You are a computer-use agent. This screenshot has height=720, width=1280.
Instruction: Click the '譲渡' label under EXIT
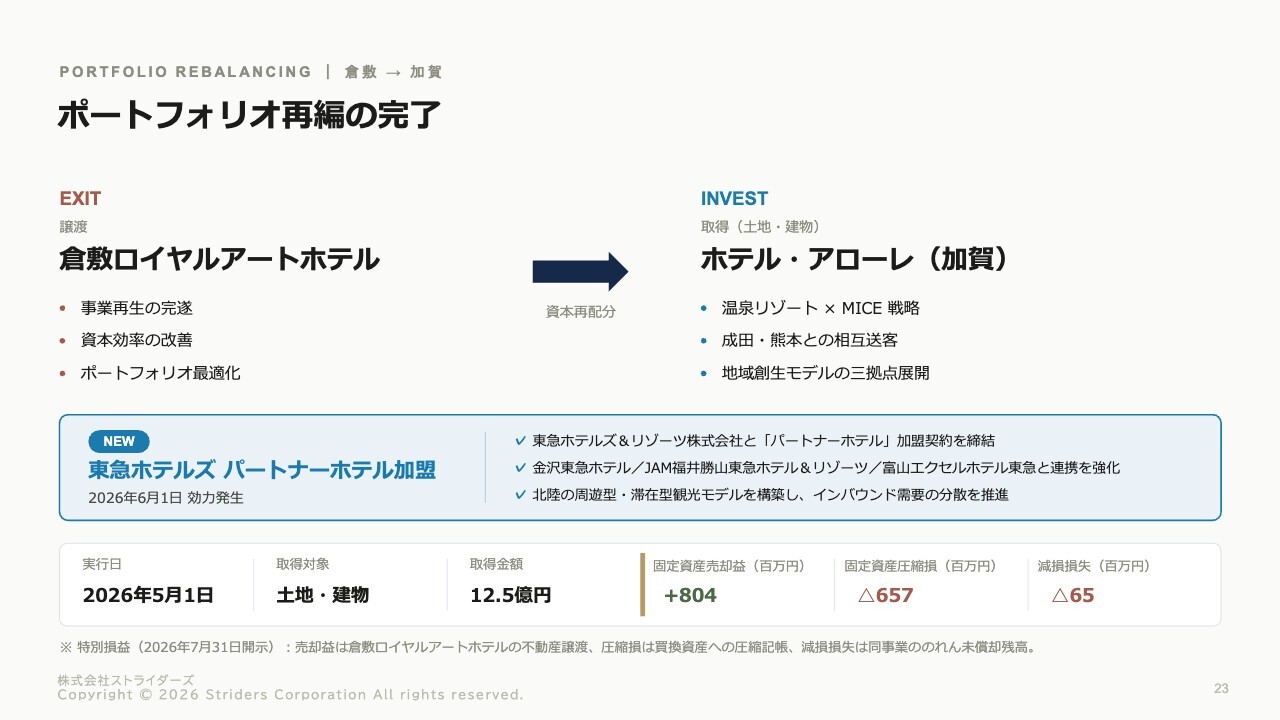(73, 227)
